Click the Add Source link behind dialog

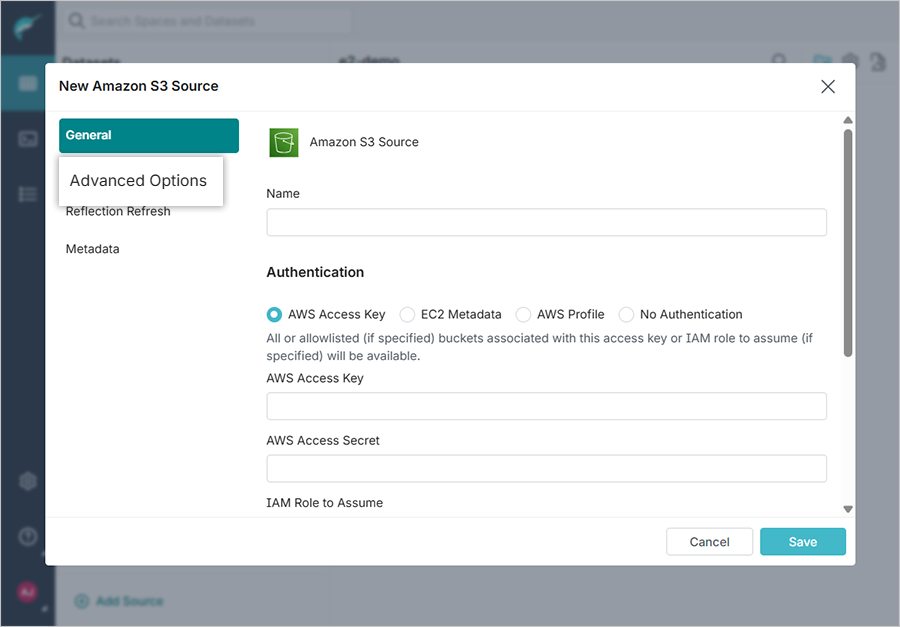pyautogui.click(x=119, y=601)
